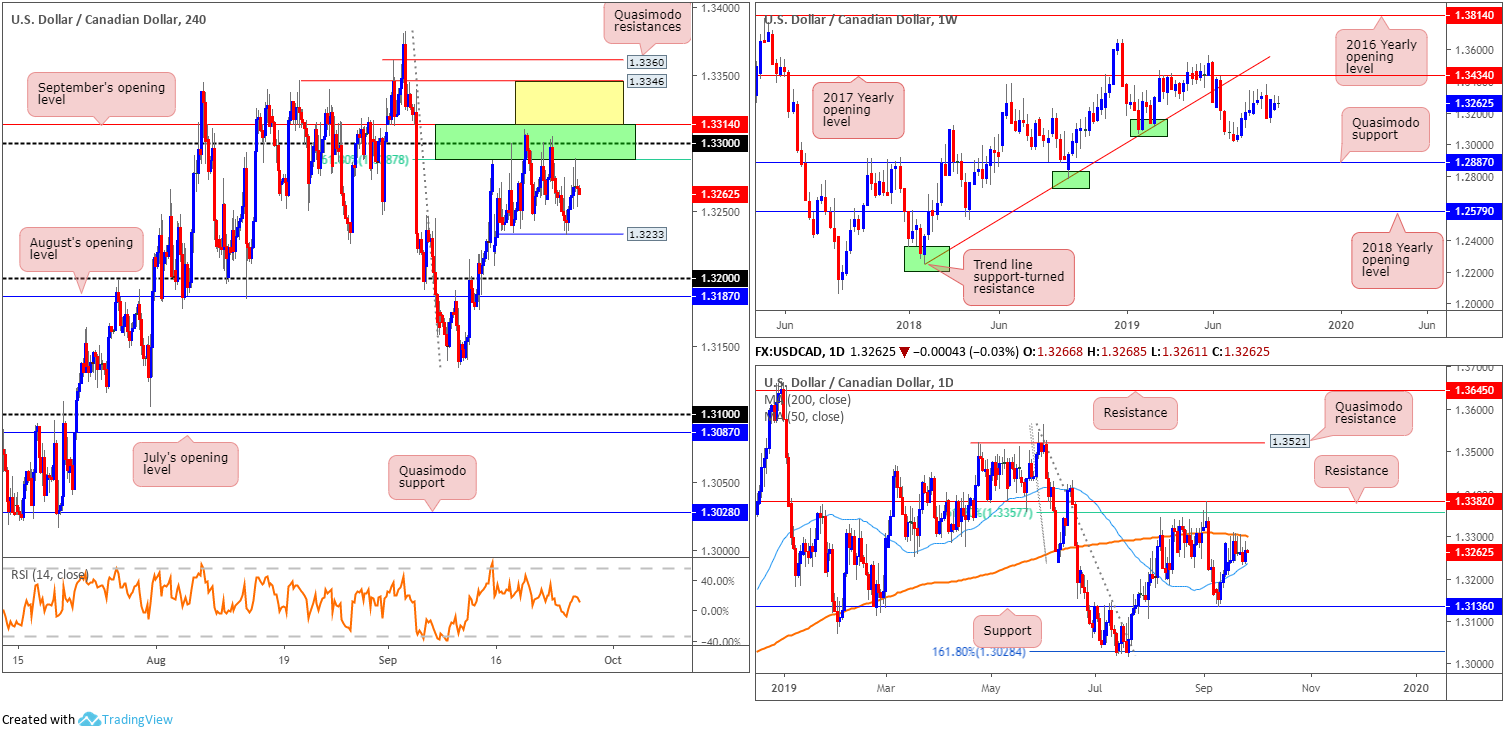Select 'Quasimodo resistance' callout on daily chart
This screenshot has height=735, width=1506.
[1367, 413]
